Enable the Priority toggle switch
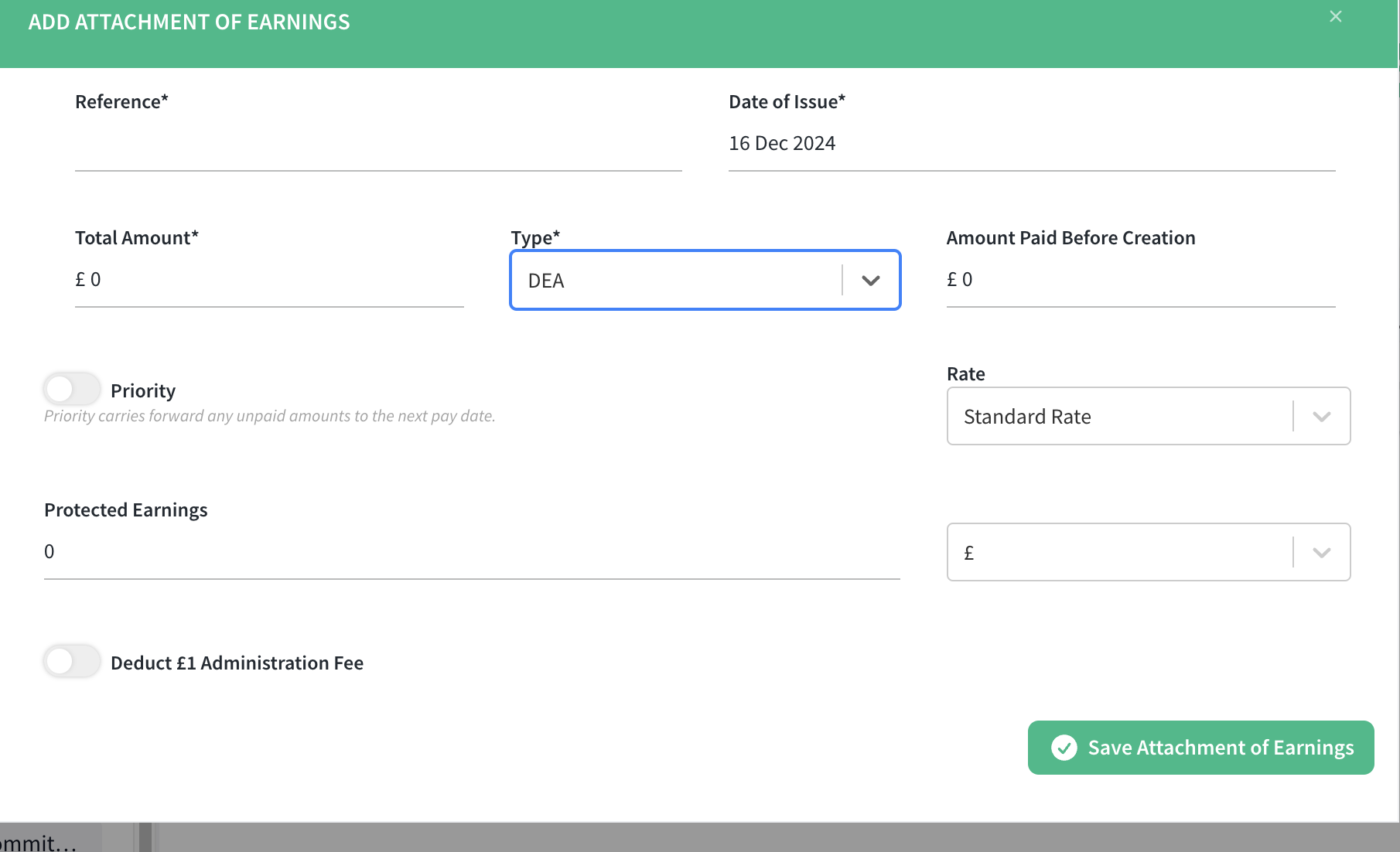 (72, 390)
